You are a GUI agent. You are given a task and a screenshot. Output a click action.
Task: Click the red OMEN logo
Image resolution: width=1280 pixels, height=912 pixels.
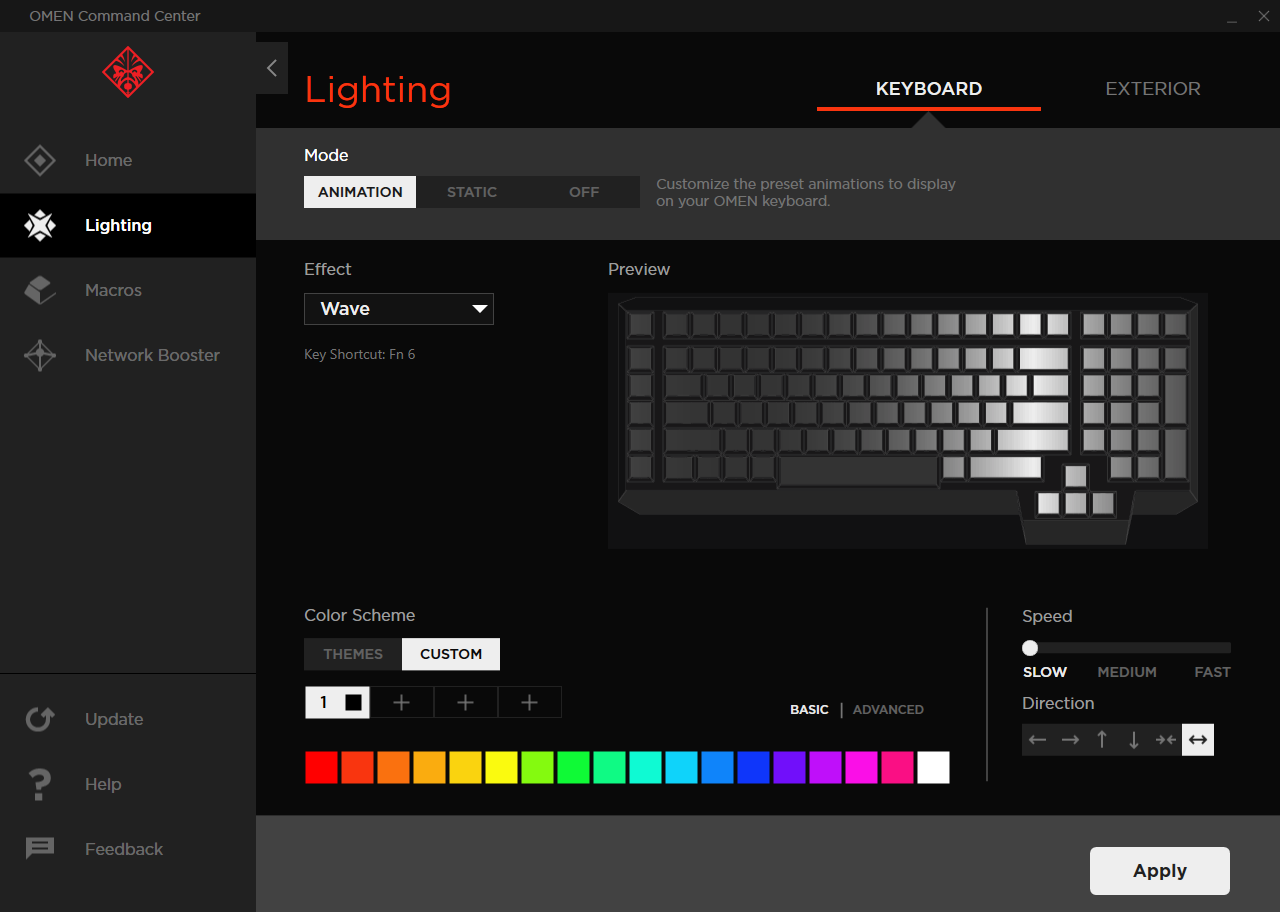[x=128, y=71]
